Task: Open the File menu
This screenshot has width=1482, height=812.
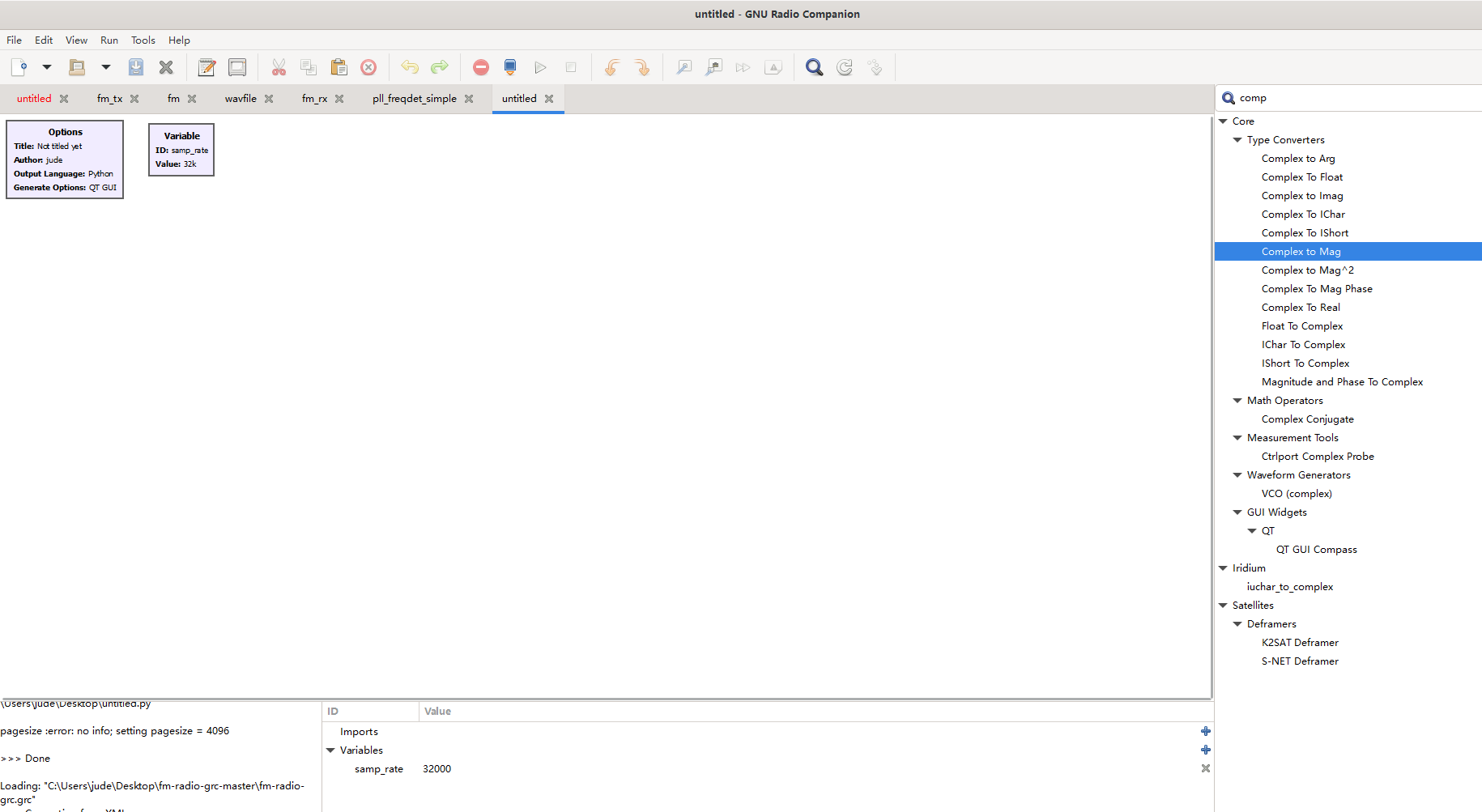Action: click(x=15, y=40)
